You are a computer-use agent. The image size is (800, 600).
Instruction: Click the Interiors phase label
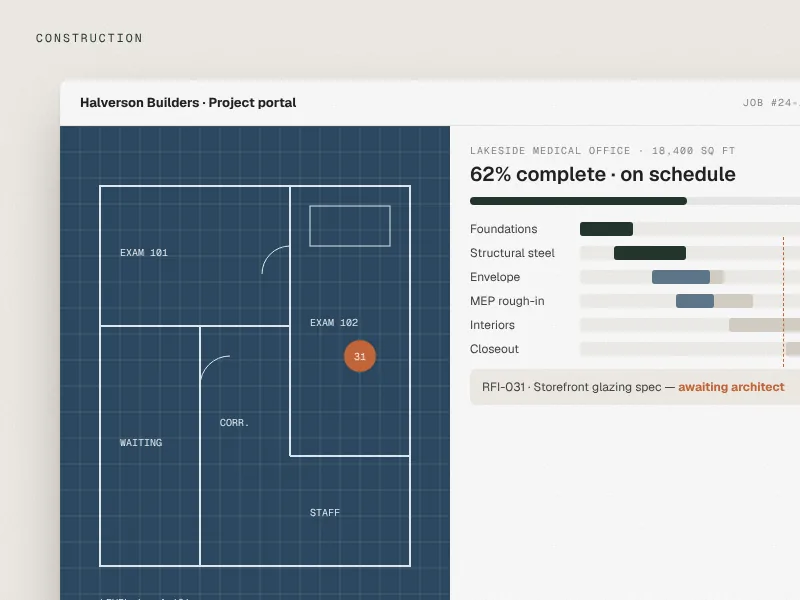[x=492, y=324]
